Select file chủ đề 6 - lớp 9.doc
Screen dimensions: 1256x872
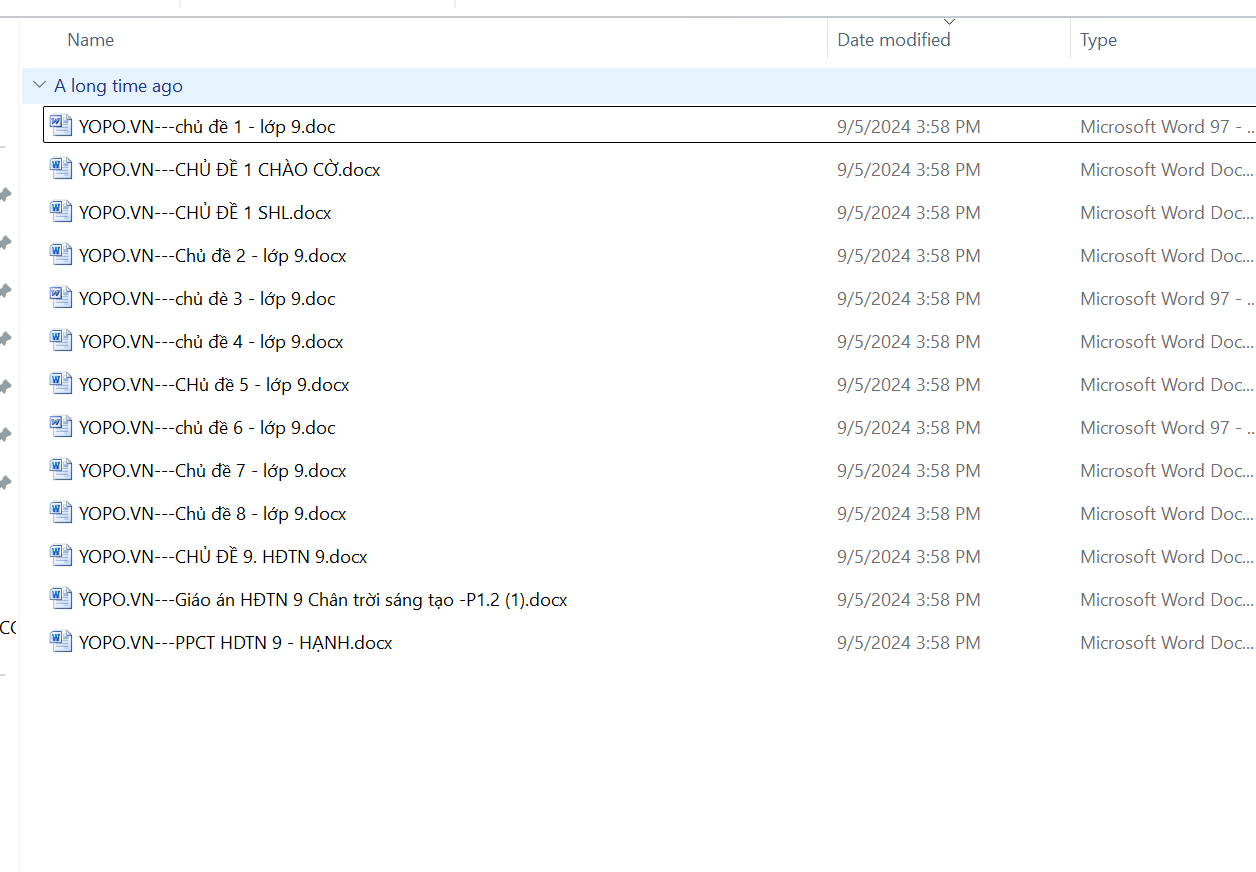[207, 428]
